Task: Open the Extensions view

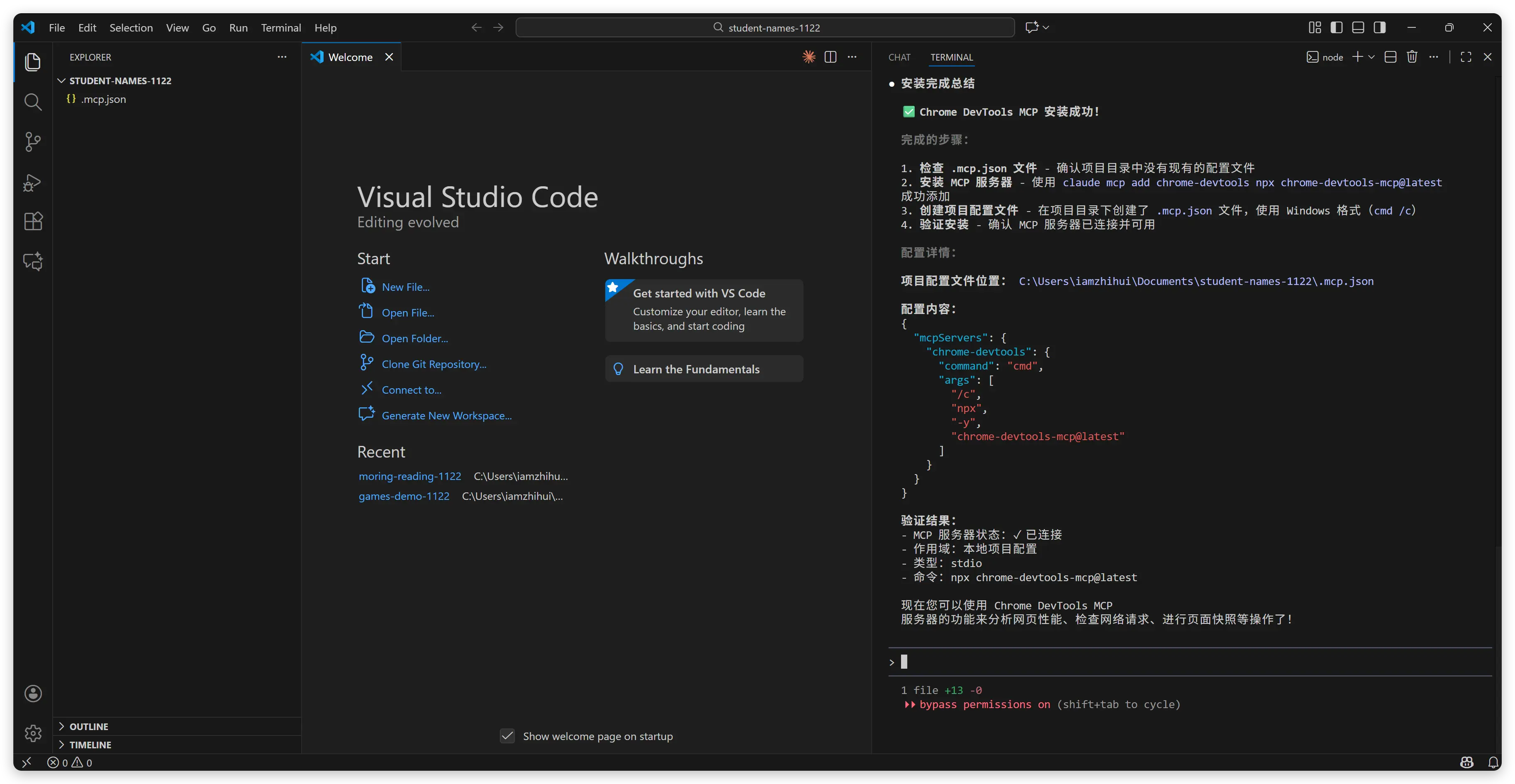Action: [33, 221]
